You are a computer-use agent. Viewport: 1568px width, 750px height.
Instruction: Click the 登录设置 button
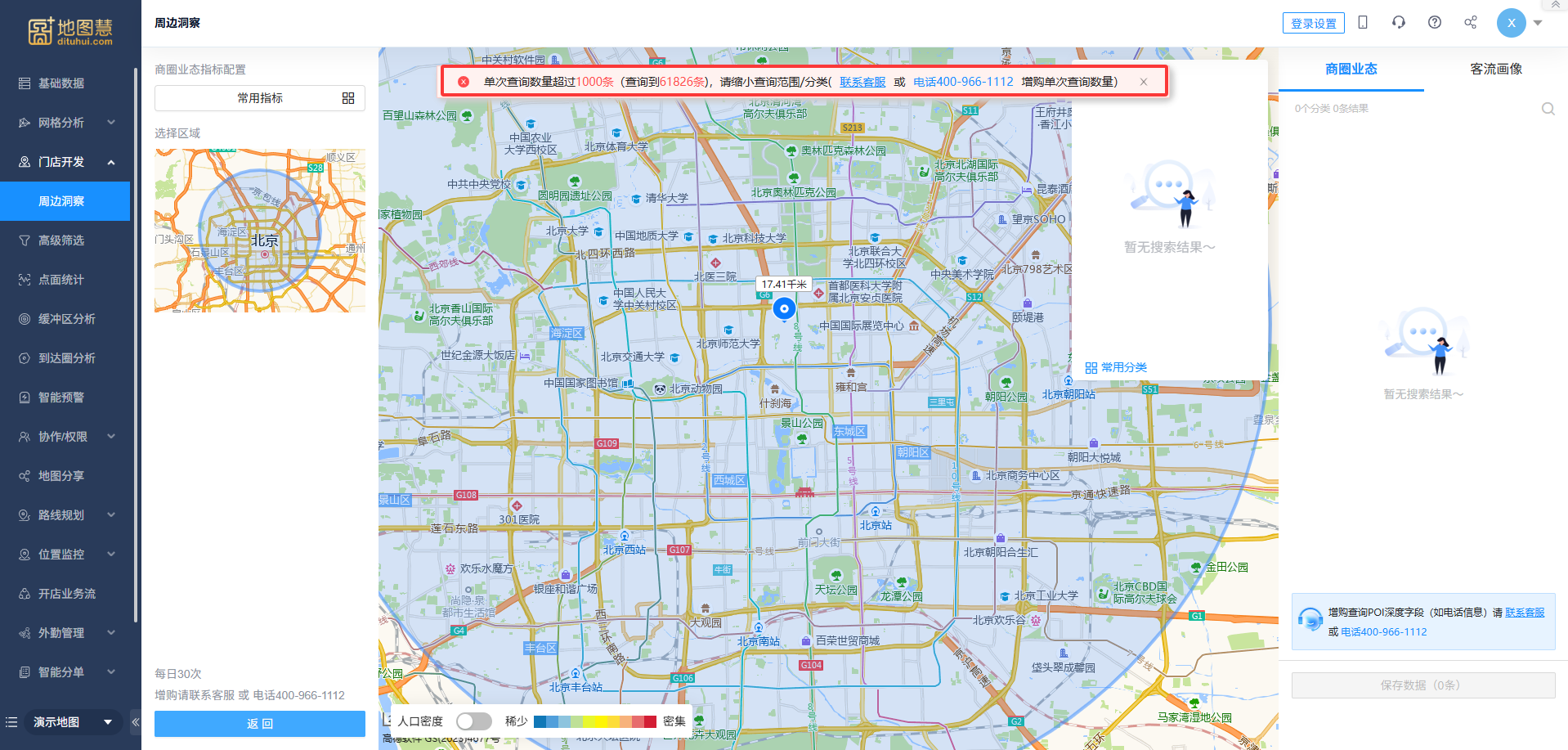click(x=1313, y=24)
